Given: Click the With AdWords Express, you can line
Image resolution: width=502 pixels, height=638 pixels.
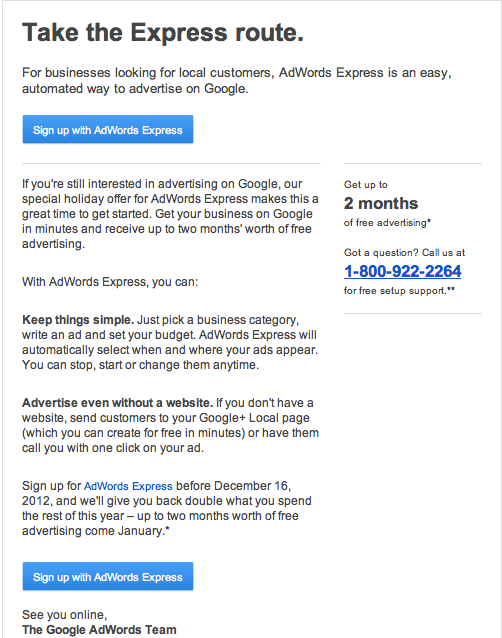Looking at the screenshot, I should tap(110, 282).
